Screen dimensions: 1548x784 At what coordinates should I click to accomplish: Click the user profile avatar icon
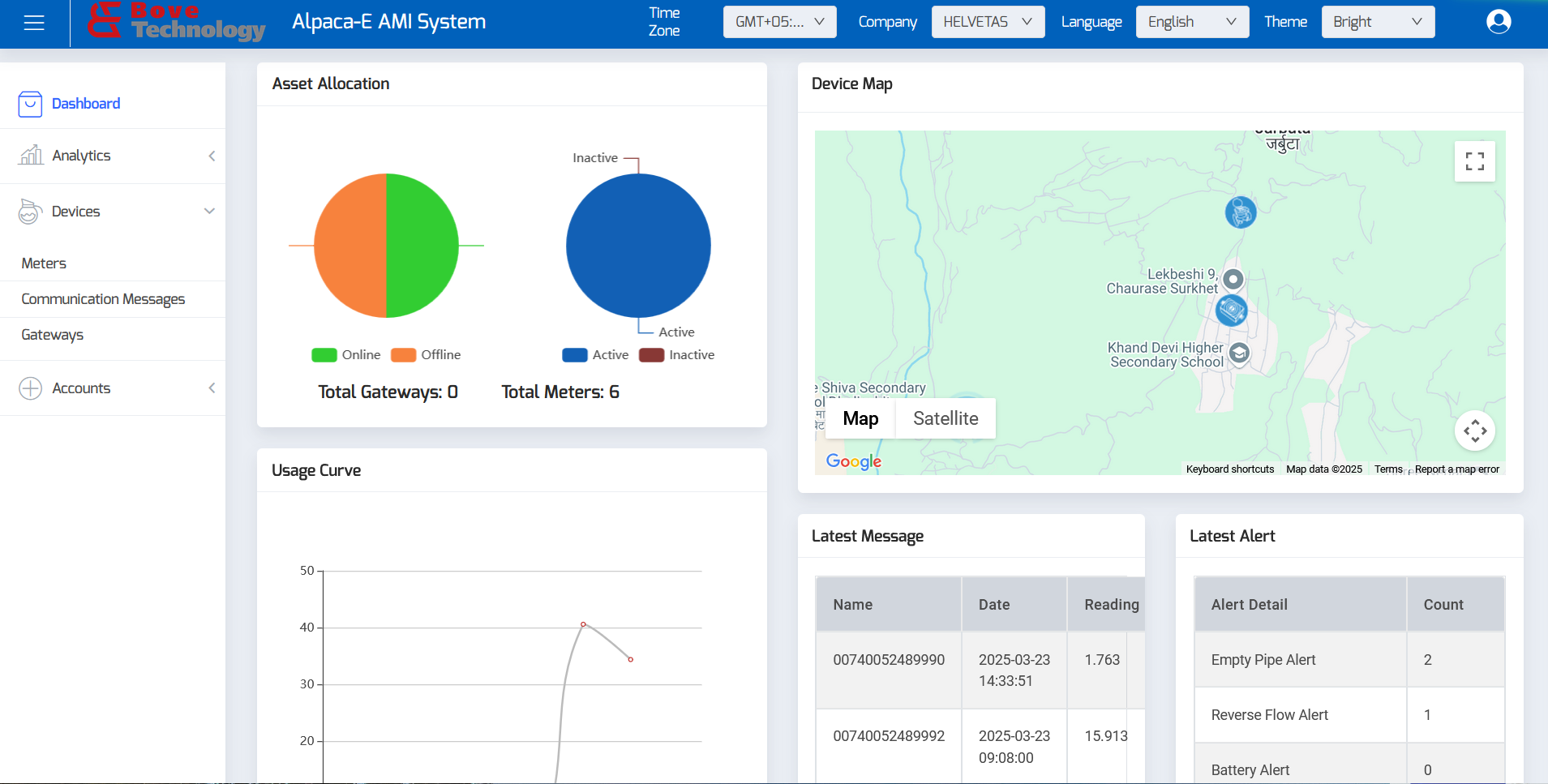point(1498,22)
